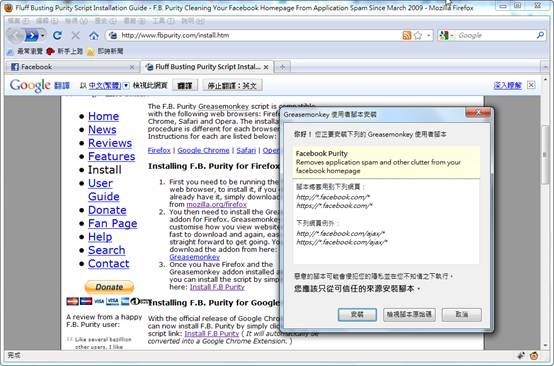The image size is (554, 366).
Task: Open the last menu bar item
Action: (x=193, y=21)
